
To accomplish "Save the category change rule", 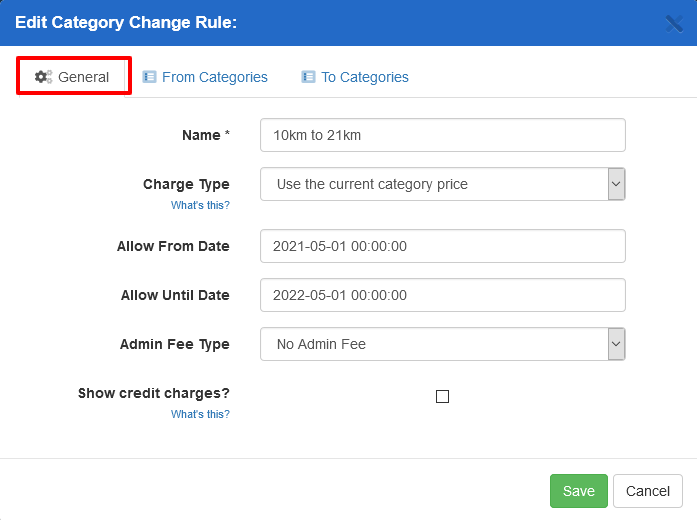I will (x=578, y=491).
